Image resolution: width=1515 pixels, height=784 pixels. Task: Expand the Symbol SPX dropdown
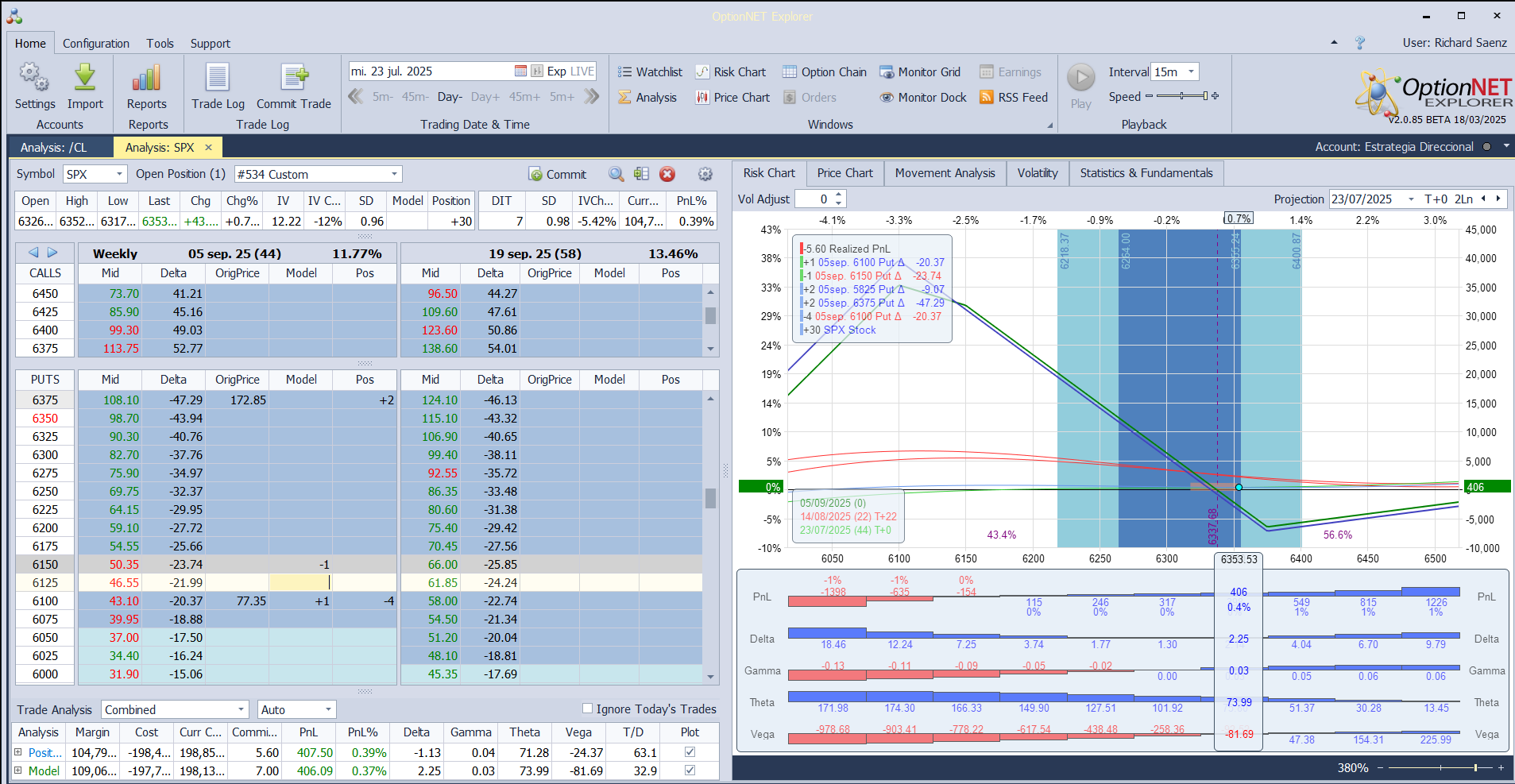(119, 174)
